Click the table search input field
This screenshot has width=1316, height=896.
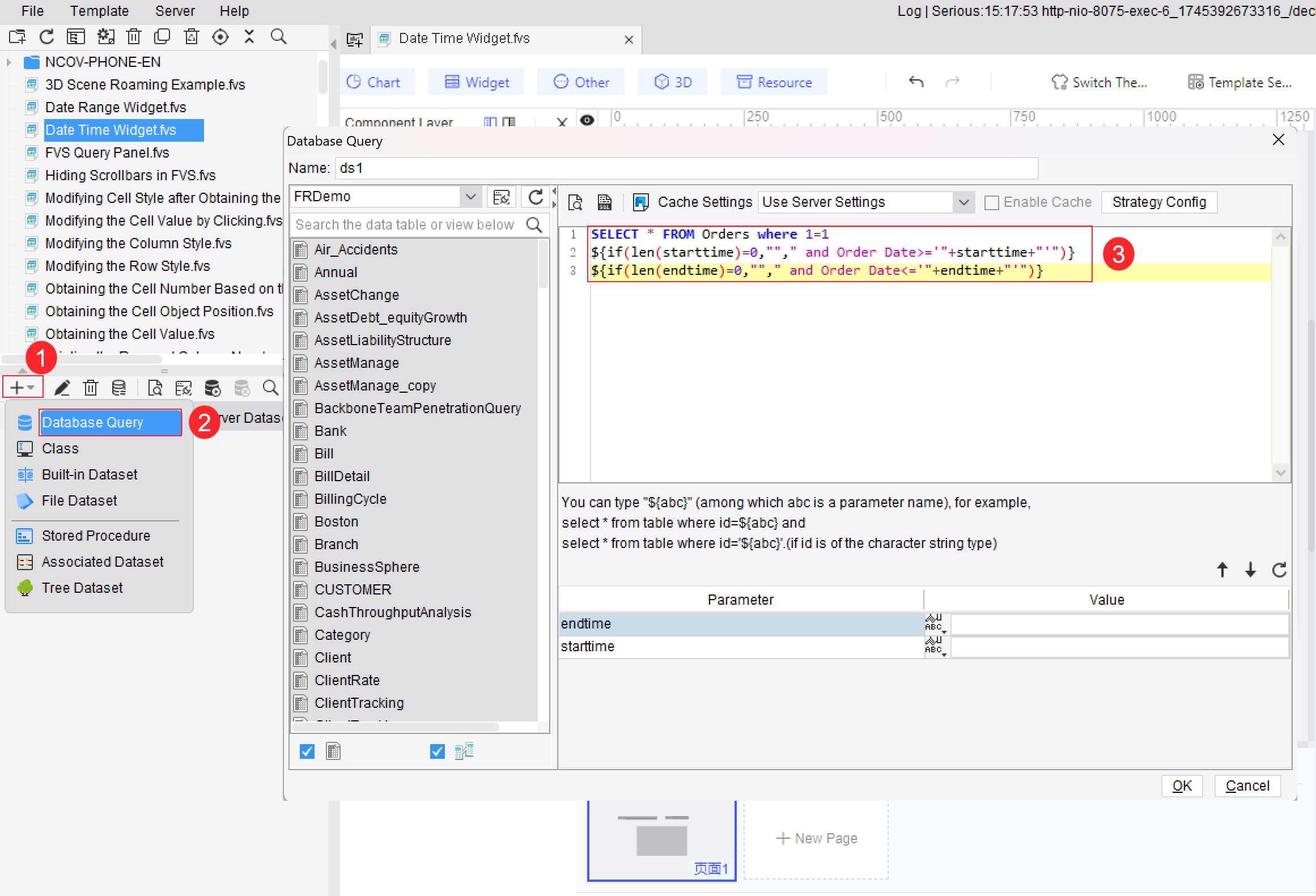[407, 225]
